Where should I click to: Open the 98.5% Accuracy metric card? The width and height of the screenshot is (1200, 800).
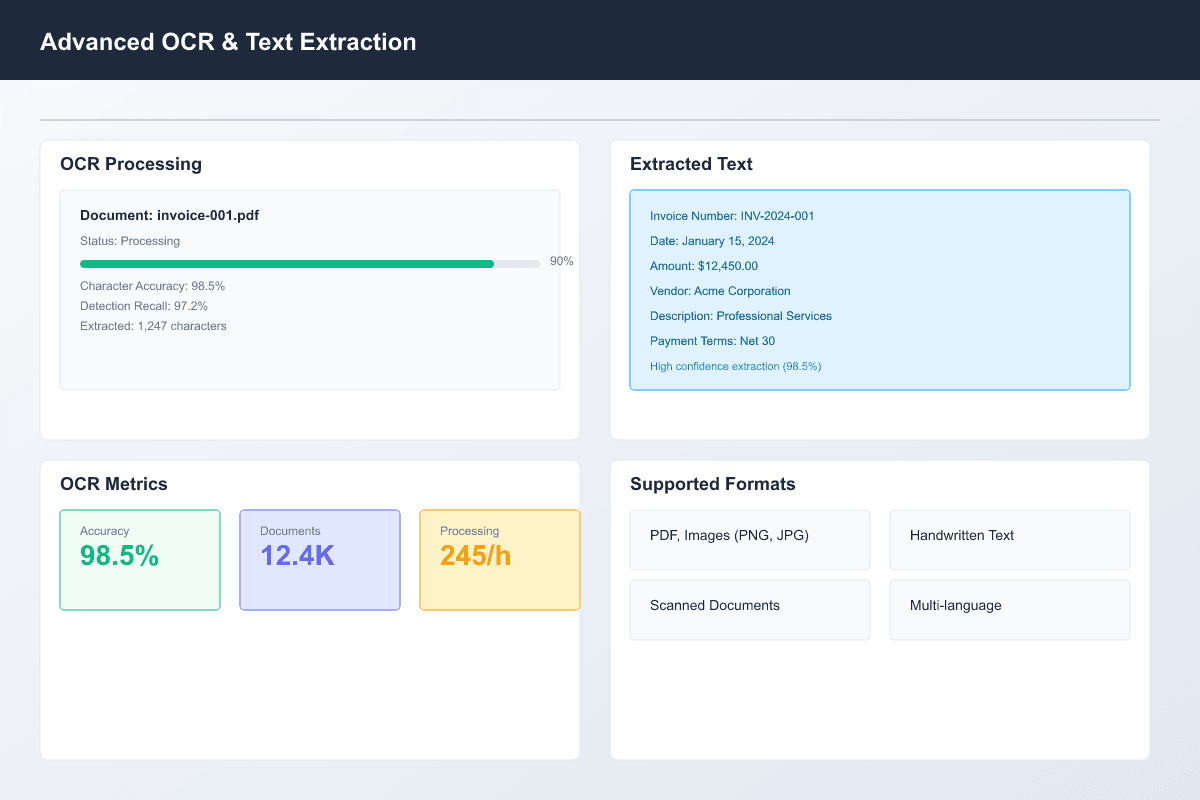click(140, 559)
